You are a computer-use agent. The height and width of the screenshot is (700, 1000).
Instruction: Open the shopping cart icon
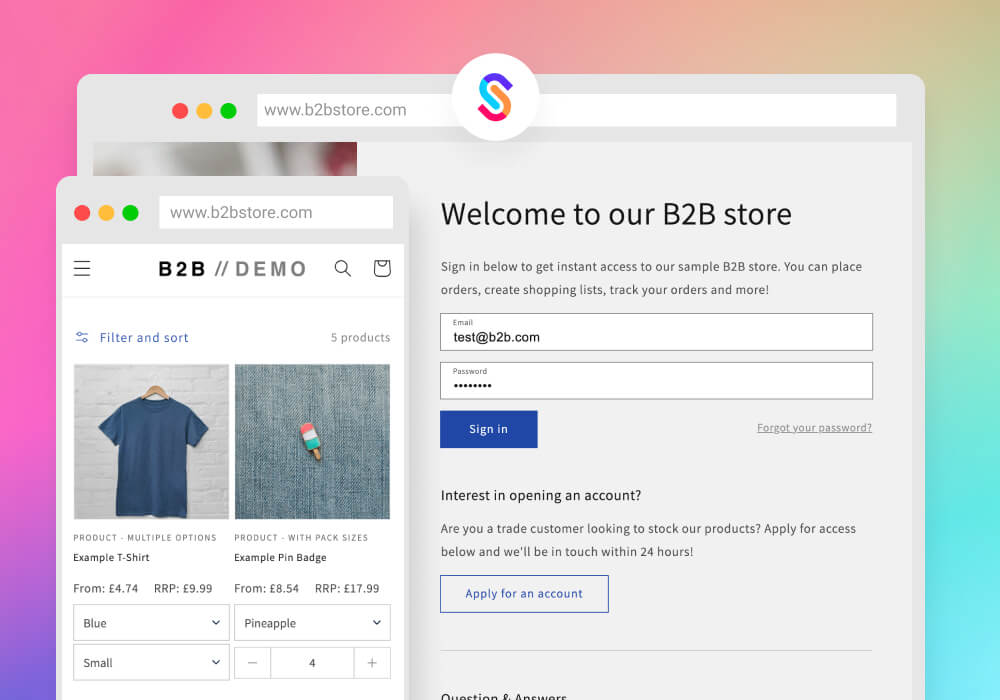click(x=382, y=268)
